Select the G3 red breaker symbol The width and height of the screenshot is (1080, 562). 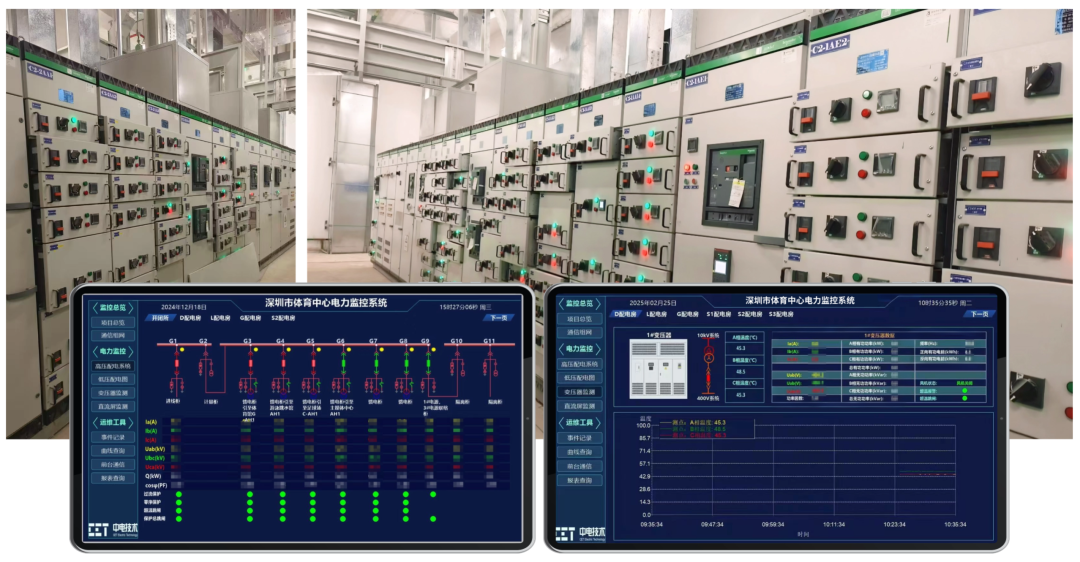(249, 363)
